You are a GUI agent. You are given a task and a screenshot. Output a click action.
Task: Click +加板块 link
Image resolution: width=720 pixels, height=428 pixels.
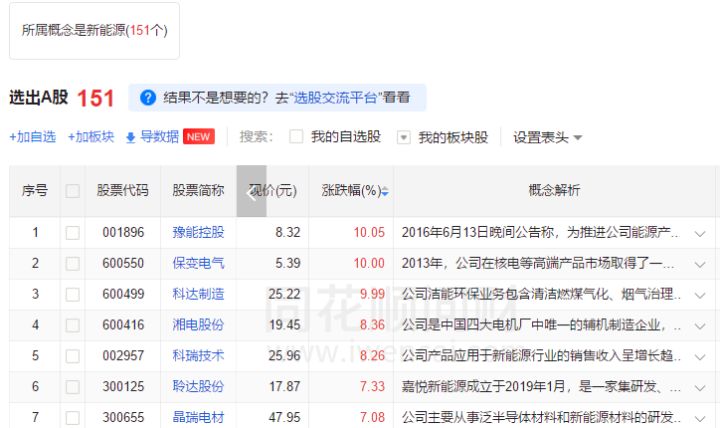point(91,137)
